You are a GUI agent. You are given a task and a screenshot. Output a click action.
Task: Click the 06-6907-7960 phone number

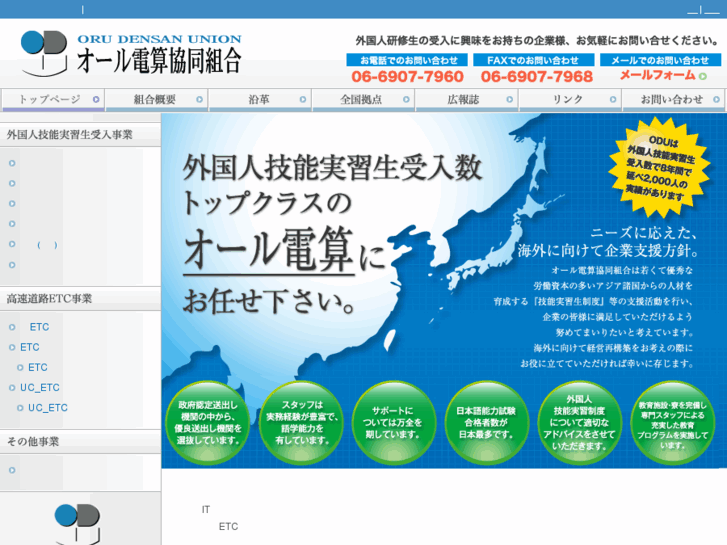(408, 77)
